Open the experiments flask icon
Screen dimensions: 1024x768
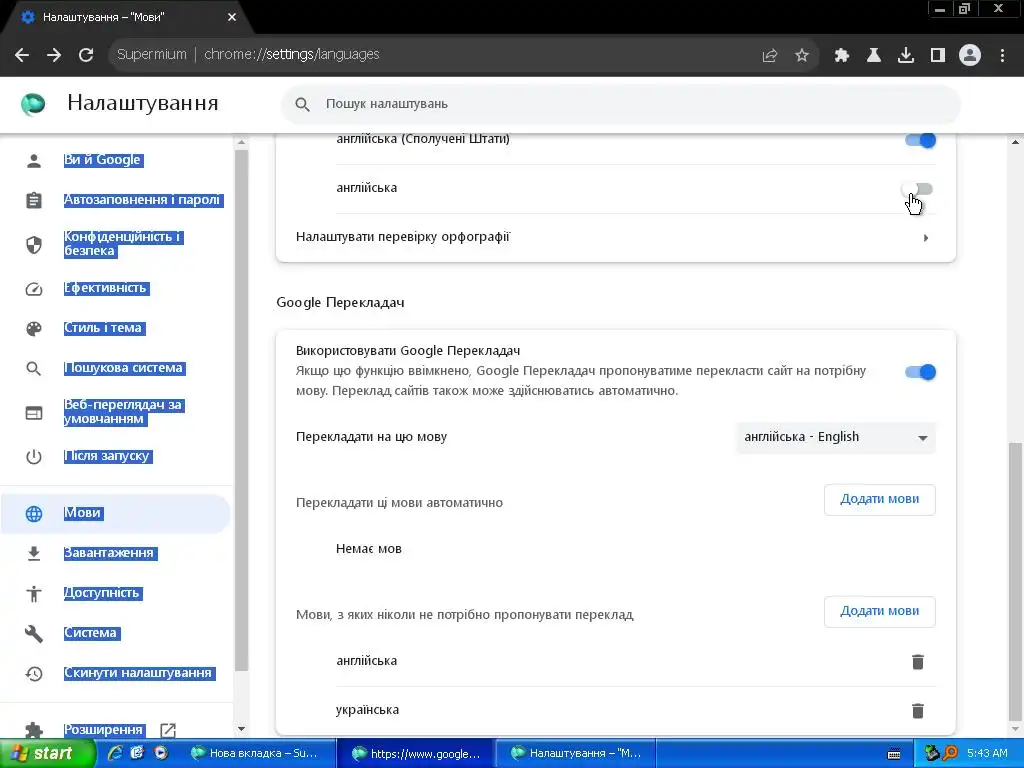pos(874,56)
